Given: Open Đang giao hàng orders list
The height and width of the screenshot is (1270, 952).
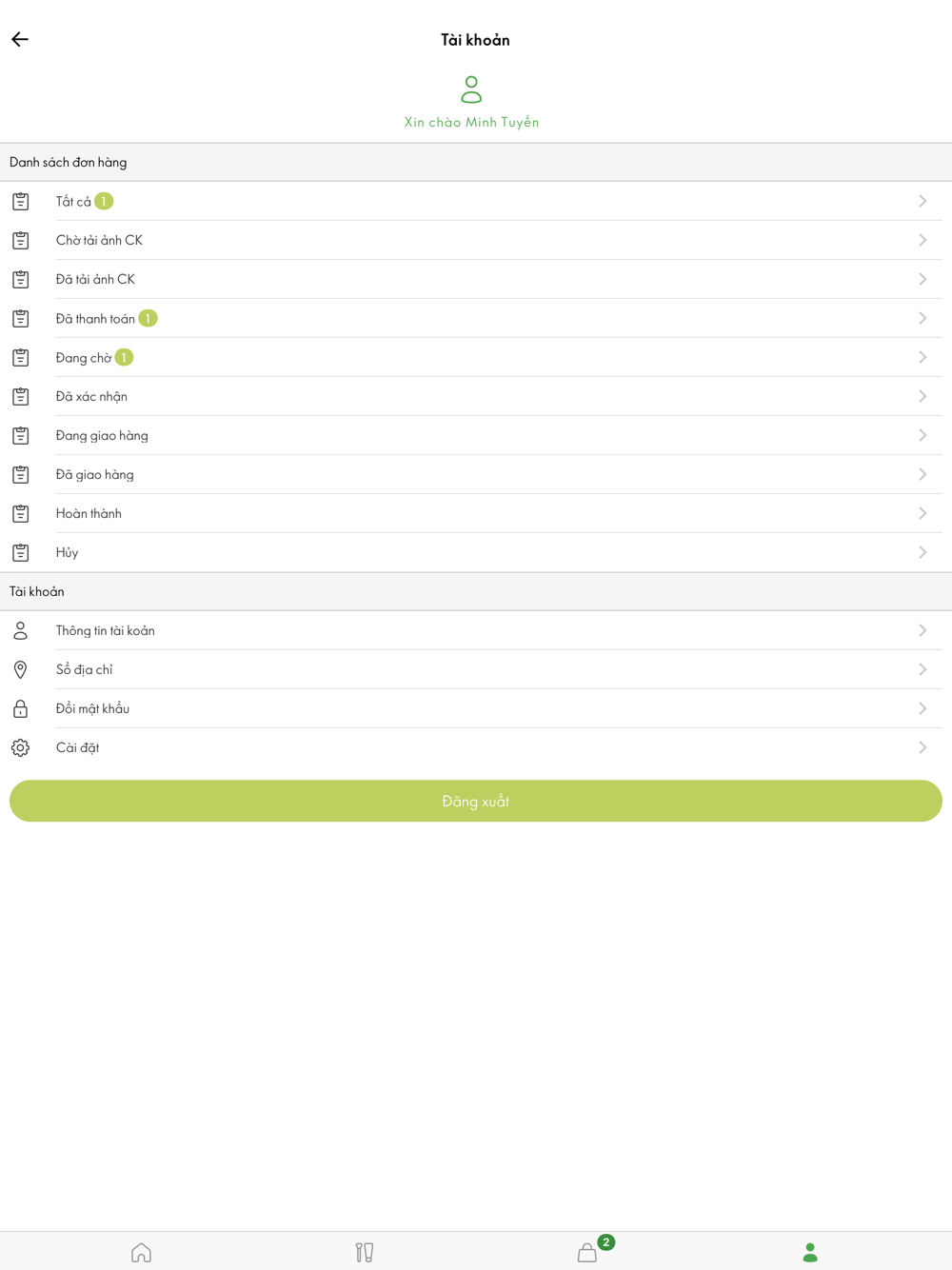Looking at the screenshot, I should tap(476, 435).
